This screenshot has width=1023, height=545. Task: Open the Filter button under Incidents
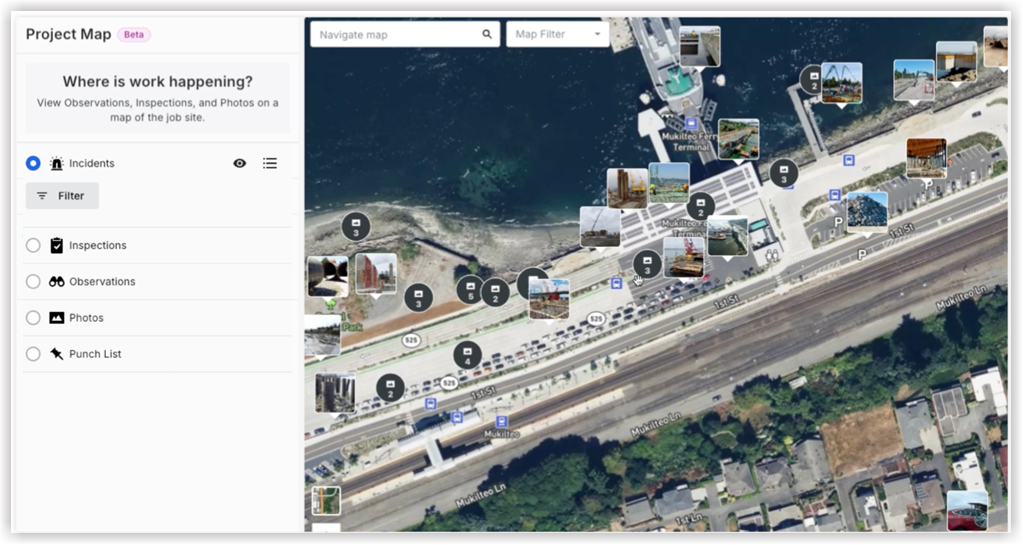point(62,196)
